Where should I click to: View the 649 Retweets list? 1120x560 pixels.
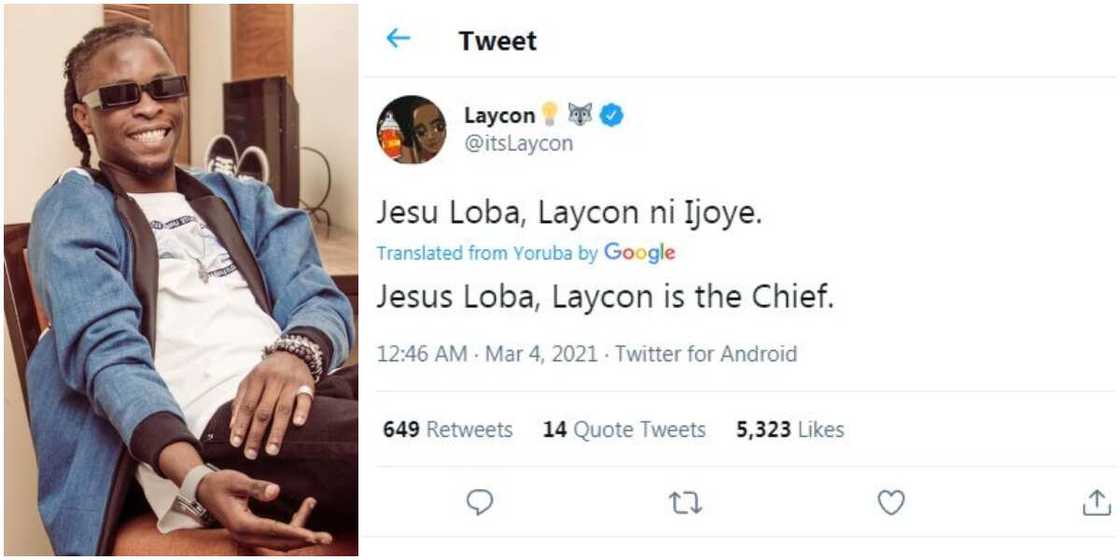click(448, 430)
